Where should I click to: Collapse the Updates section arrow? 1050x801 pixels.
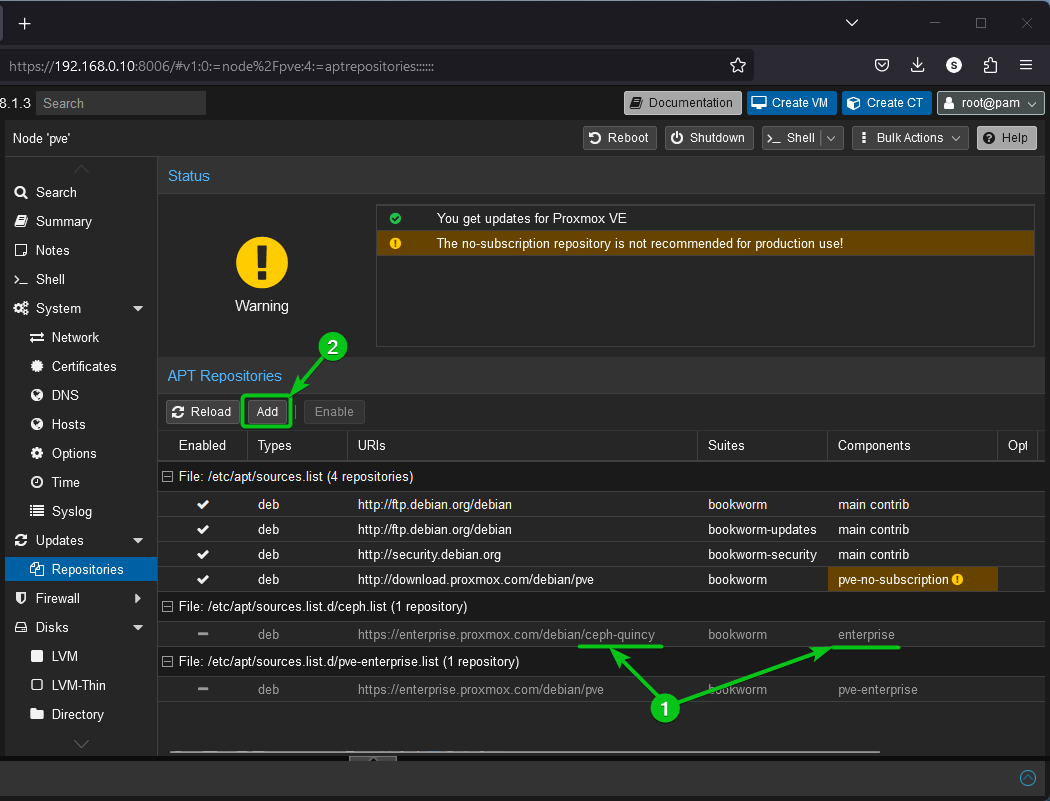pyautogui.click(x=138, y=540)
